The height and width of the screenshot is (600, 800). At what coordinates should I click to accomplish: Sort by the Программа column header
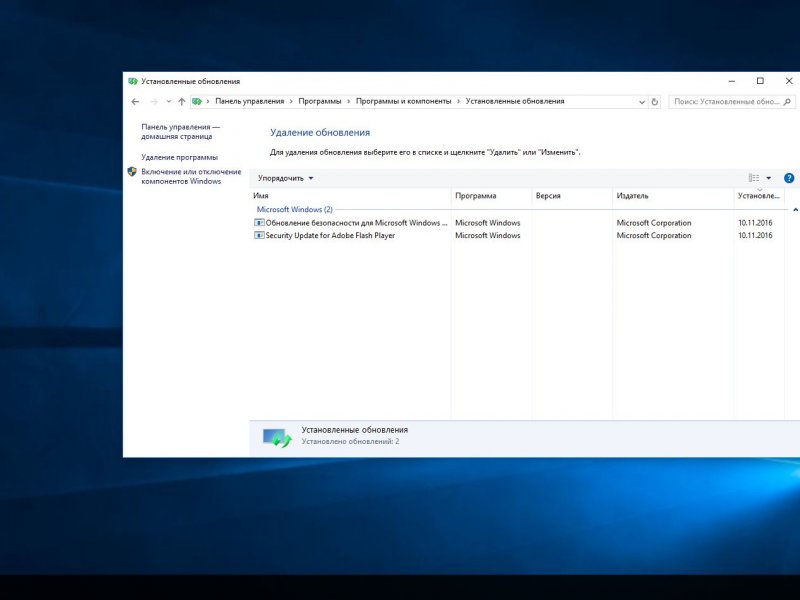[x=491, y=195]
